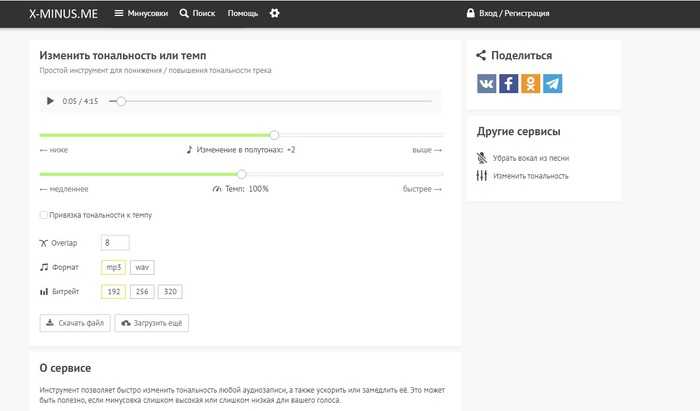This screenshot has height=411, width=700.
Task: Select wav format
Action: click(142, 267)
